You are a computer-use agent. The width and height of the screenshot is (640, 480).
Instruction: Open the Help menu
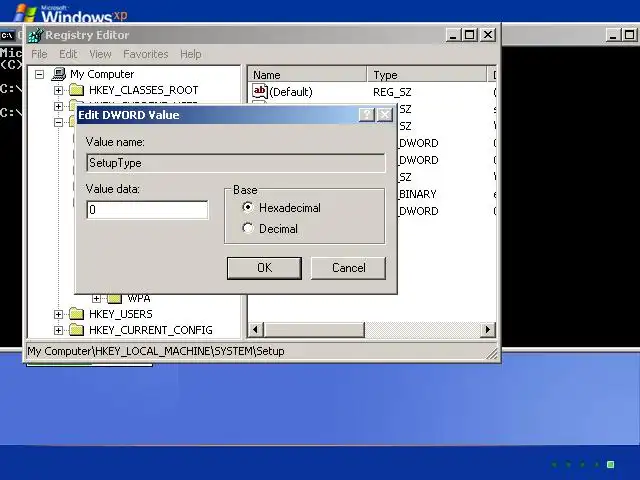tap(191, 54)
